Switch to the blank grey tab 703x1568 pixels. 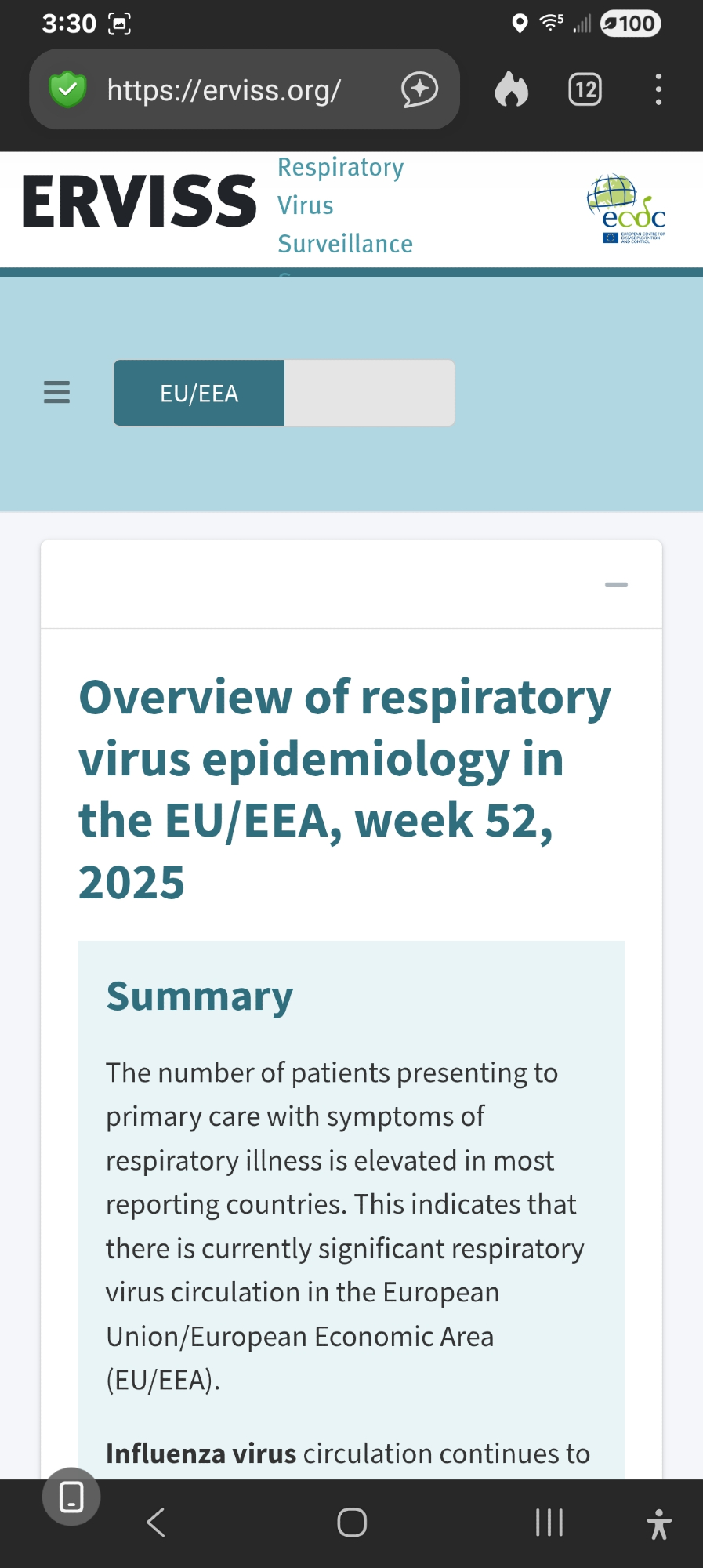click(x=369, y=393)
